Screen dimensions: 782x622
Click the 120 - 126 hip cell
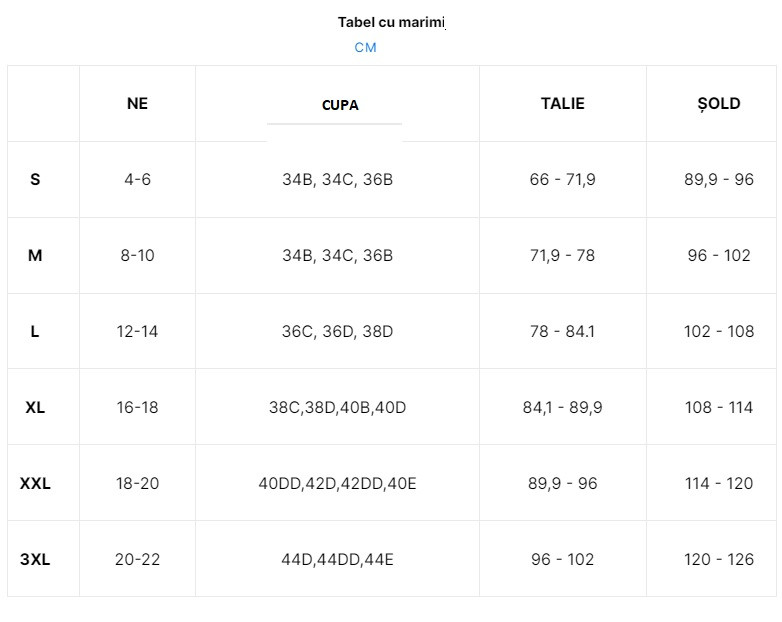[719, 559]
